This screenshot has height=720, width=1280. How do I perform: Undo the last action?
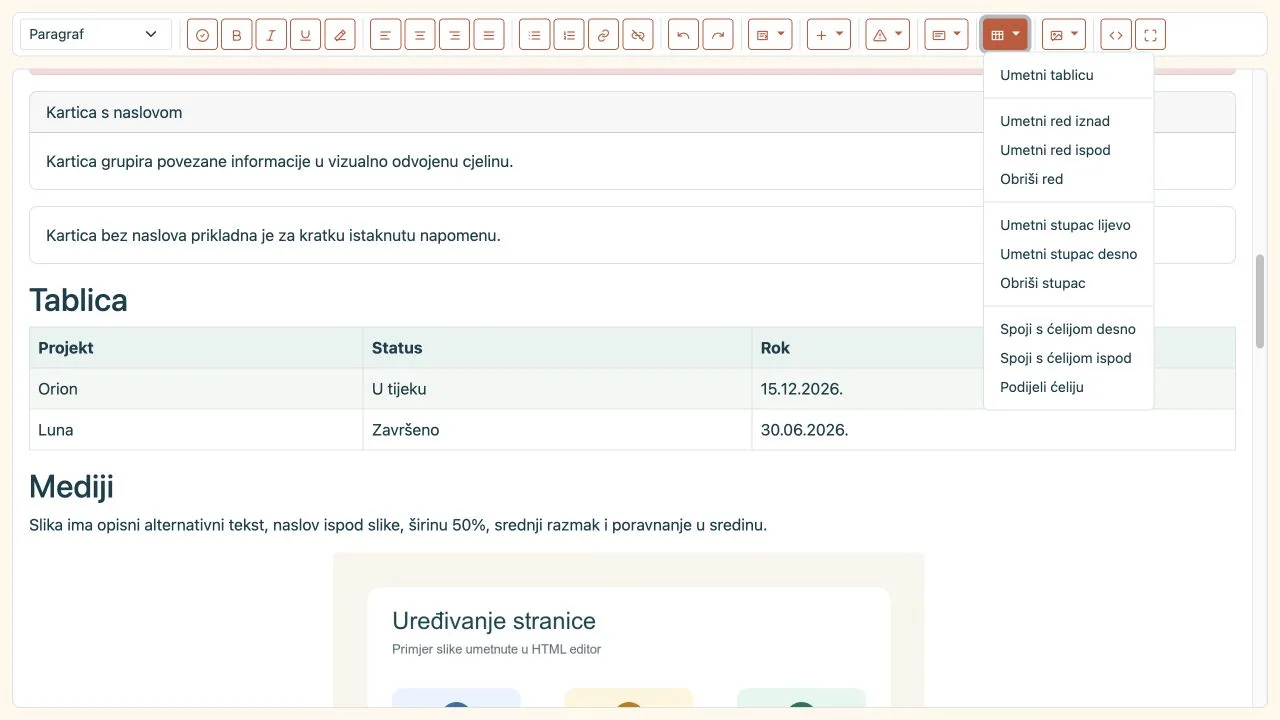click(684, 35)
